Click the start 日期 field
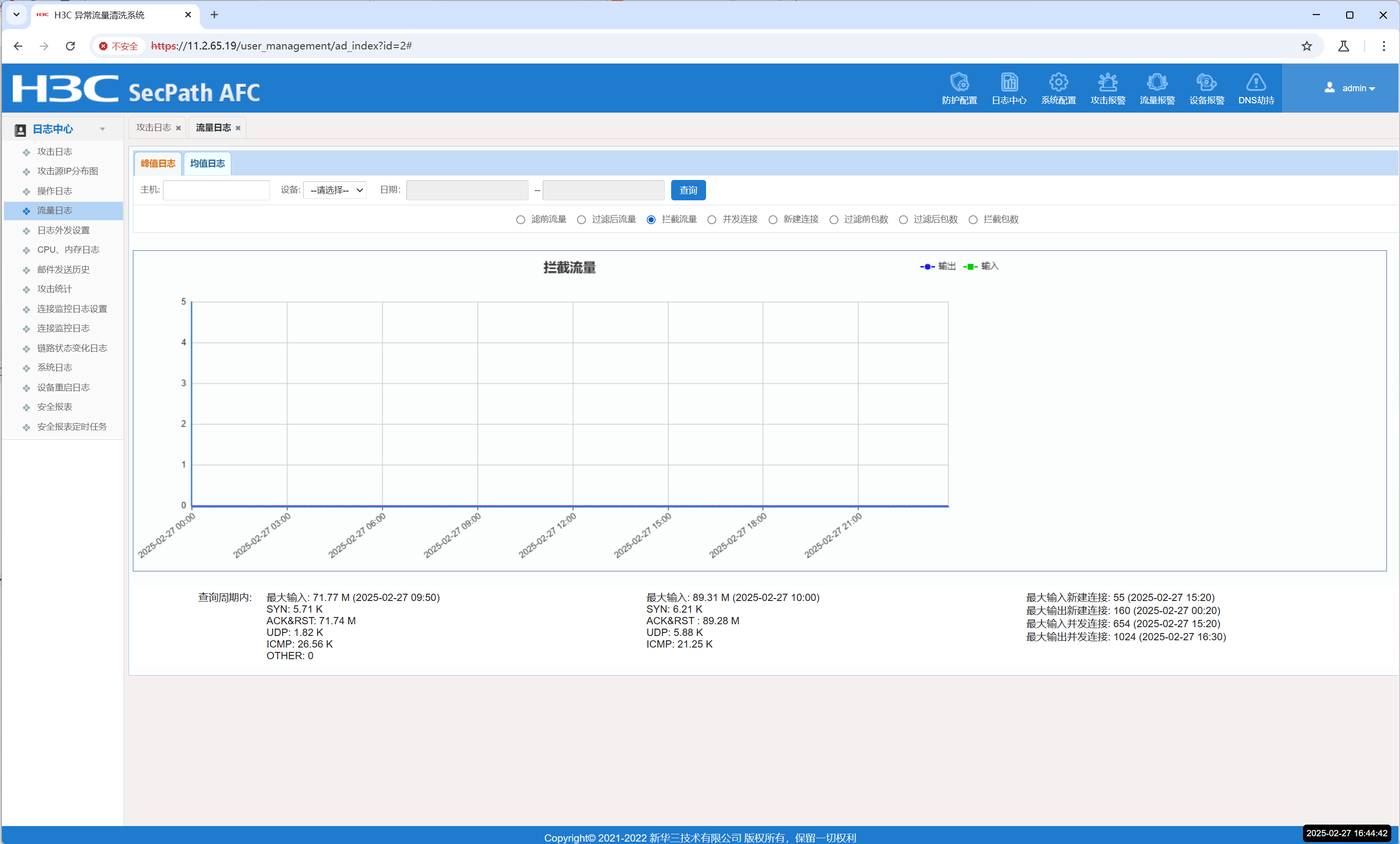1400x844 pixels. (x=467, y=190)
